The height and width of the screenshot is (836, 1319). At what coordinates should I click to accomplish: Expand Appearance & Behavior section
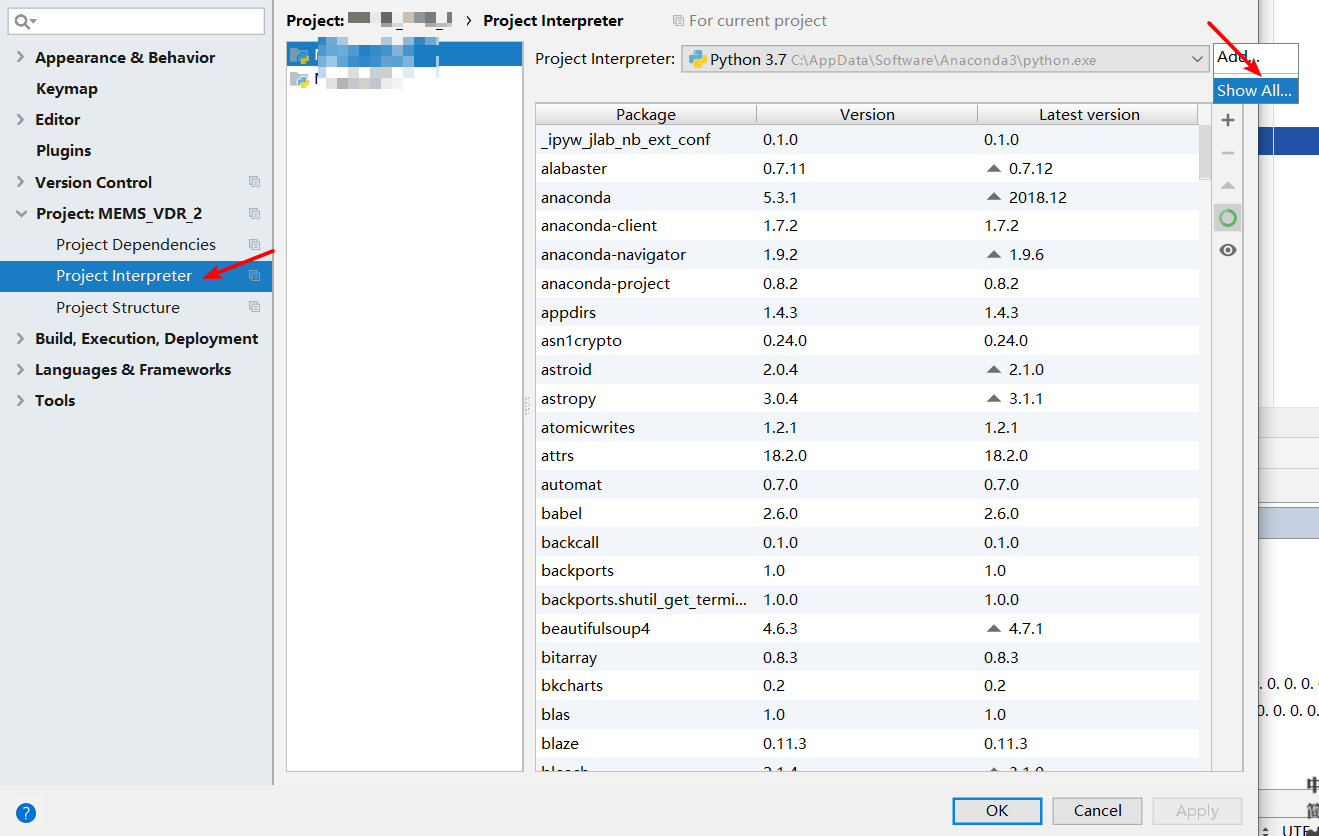click(20, 57)
